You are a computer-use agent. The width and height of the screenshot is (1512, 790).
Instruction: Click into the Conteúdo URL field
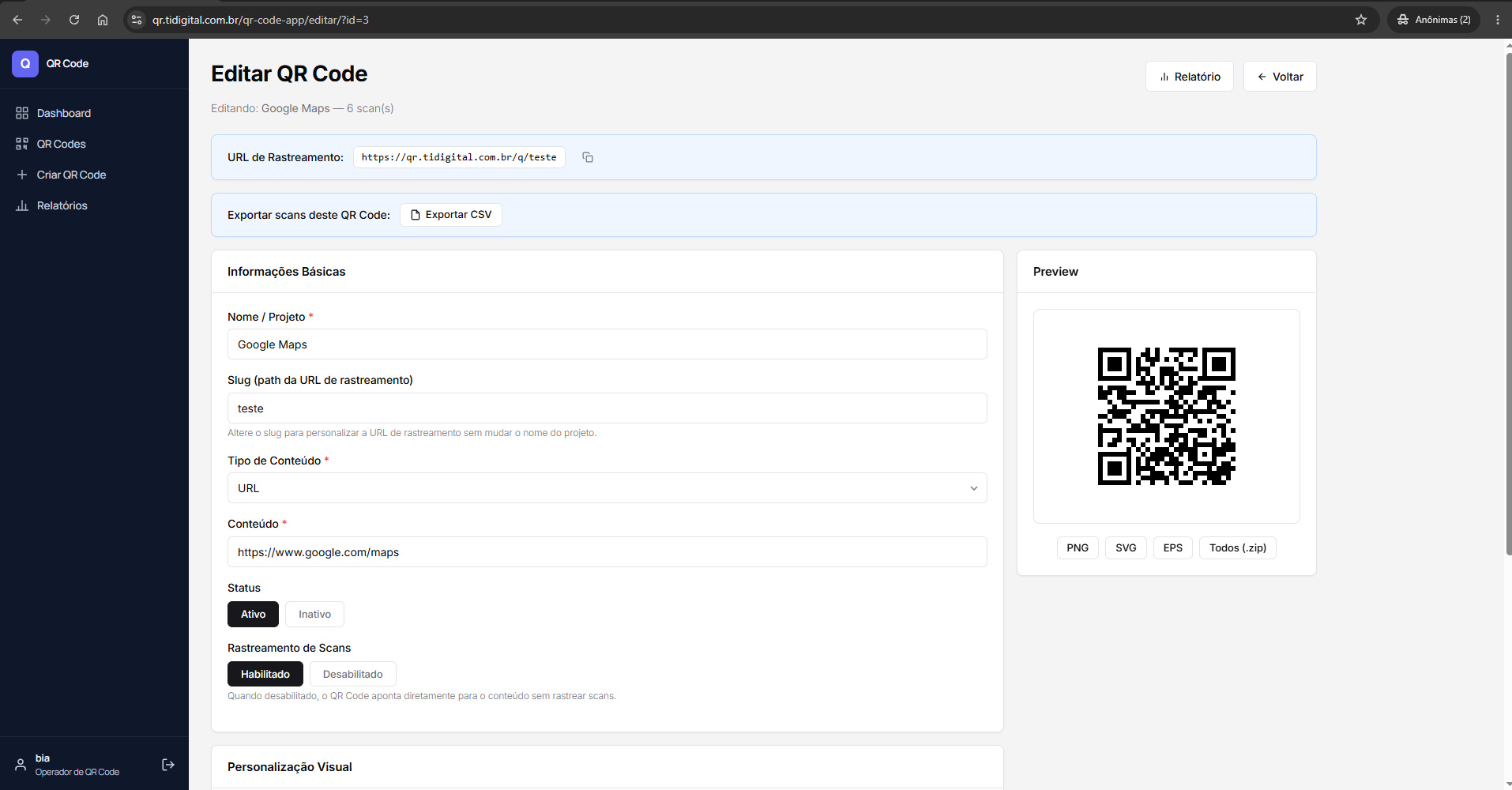(607, 552)
